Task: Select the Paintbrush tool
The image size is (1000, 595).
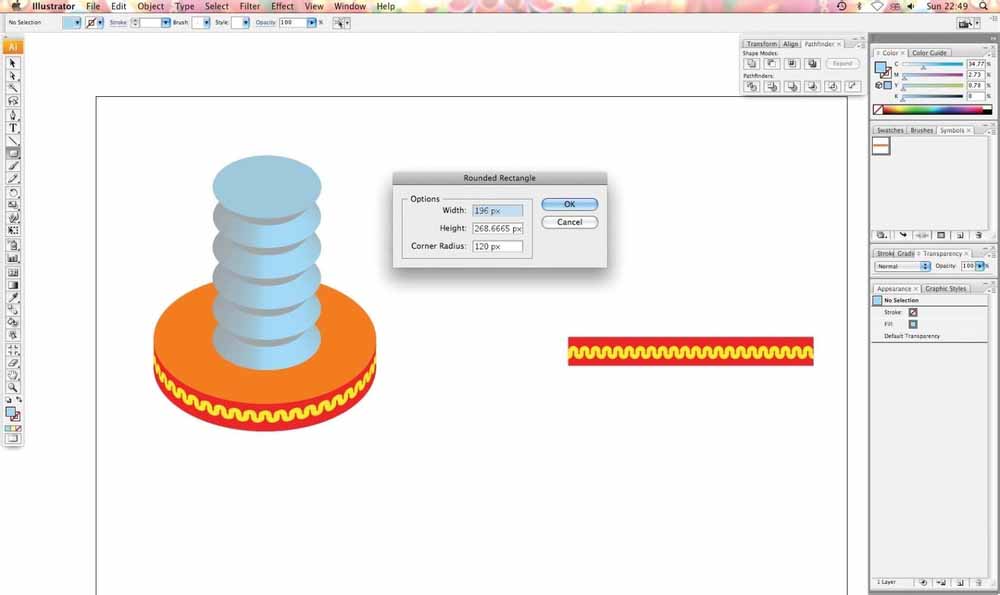Action: (12, 166)
